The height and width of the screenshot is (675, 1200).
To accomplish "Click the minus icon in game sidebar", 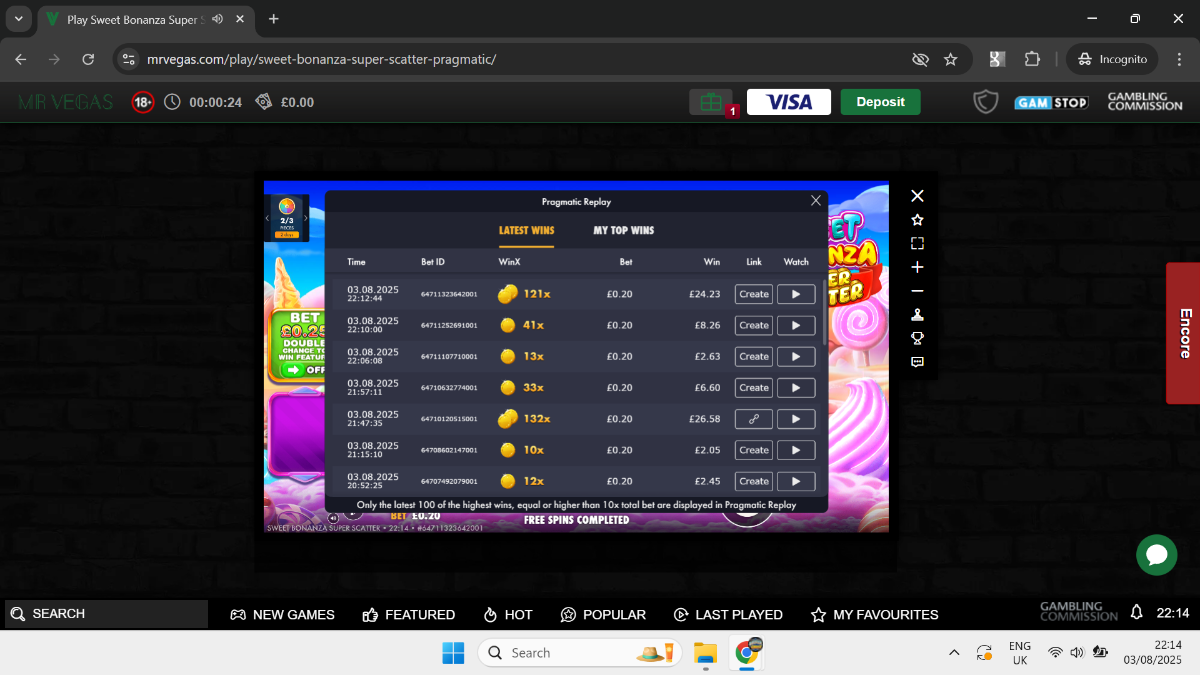I will pyautogui.click(x=917, y=291).
